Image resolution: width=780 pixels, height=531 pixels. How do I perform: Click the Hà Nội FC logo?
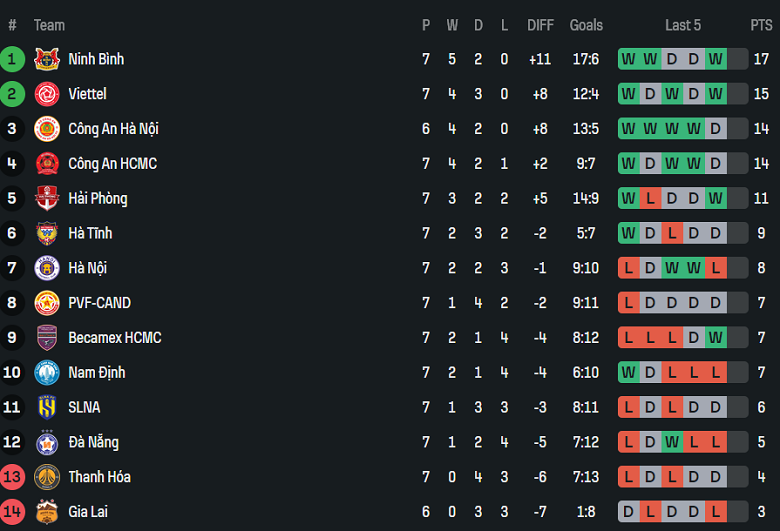(x=47, y=268)
